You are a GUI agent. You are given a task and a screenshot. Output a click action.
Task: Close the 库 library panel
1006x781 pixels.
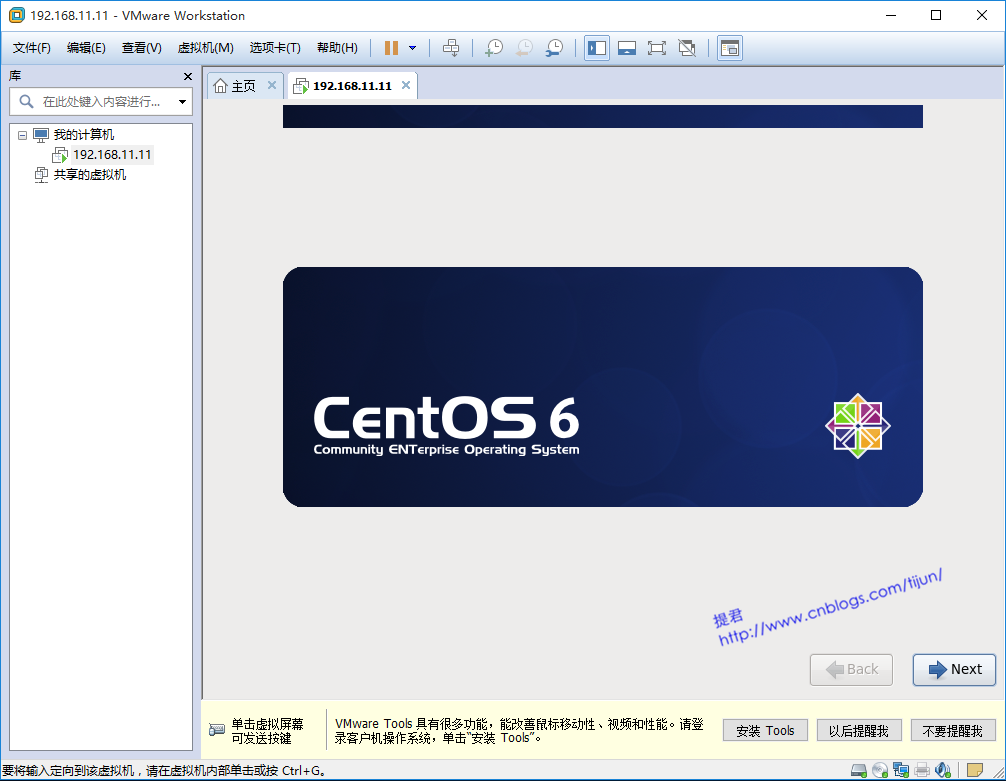pyautogui.click(x=188, y=76)
